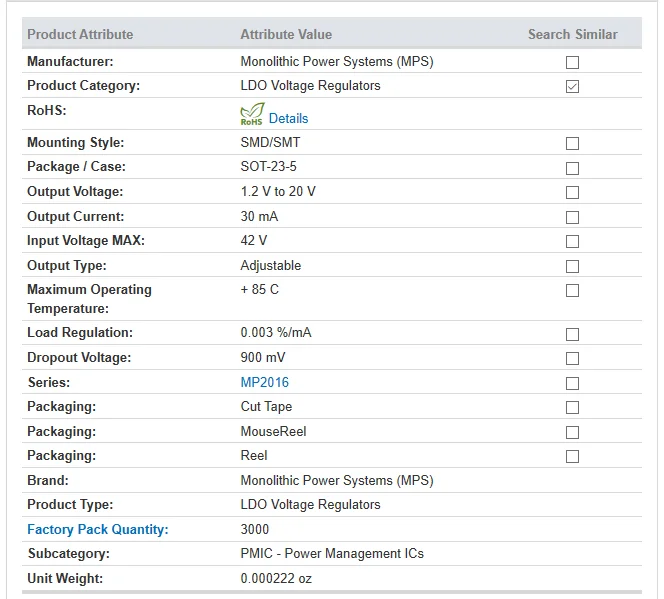The height and width of the screenshot is (599, 664).
Task: Tick the Maximum Operating Temperature checkbox
Action: pos(572,290)
